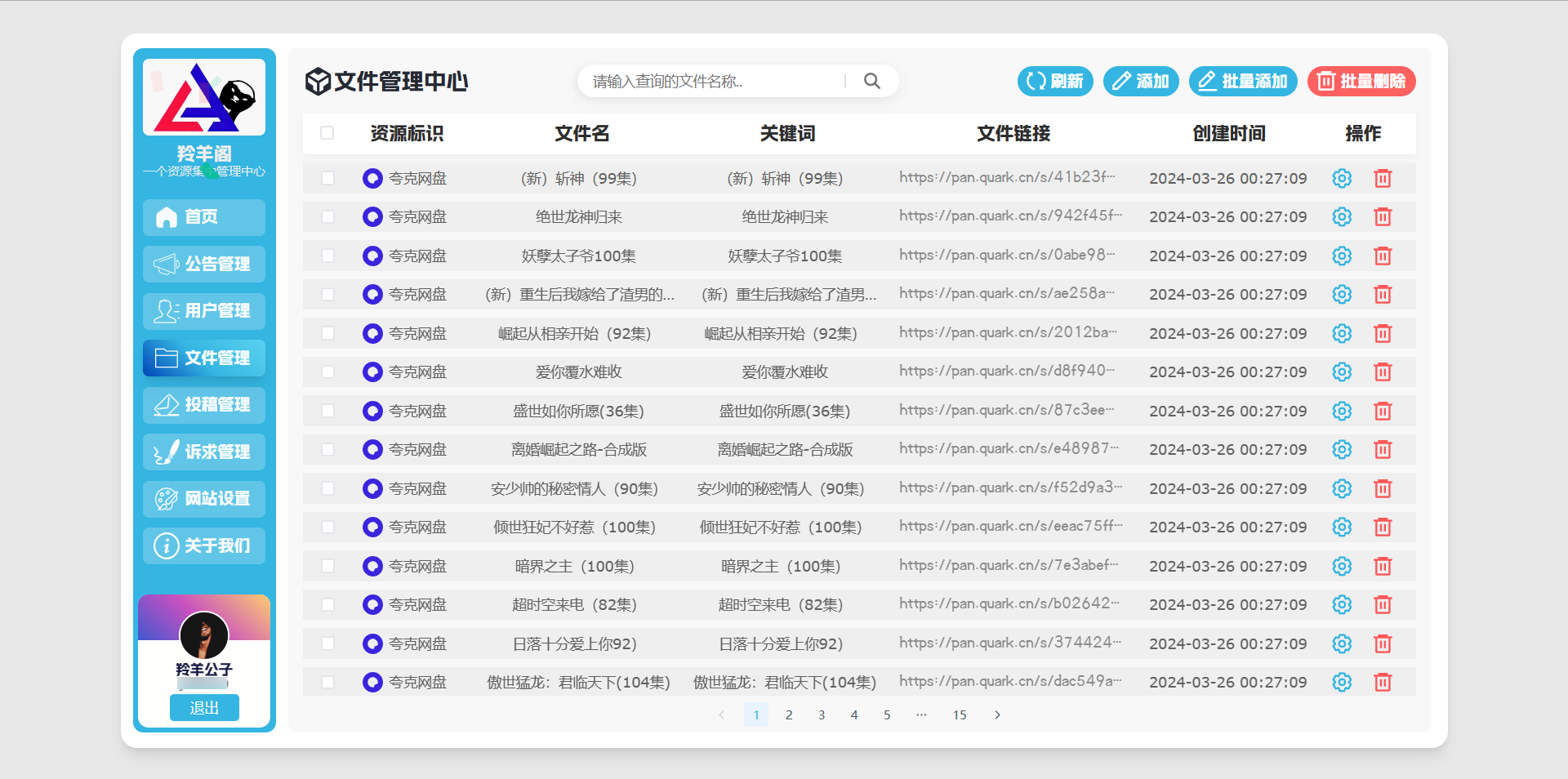
Task: Click inside the file name search field
Action: (x=710, y=81)
